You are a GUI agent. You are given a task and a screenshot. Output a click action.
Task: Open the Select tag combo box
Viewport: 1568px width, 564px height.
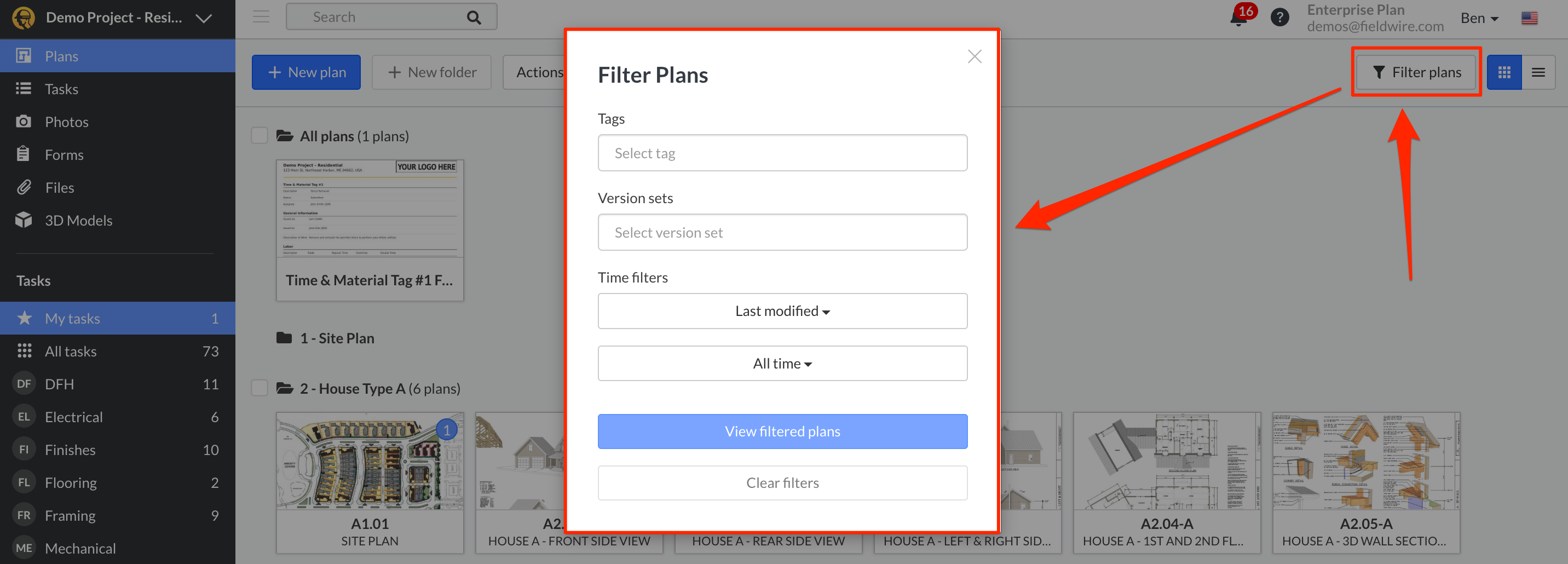[x=782, y=153]
